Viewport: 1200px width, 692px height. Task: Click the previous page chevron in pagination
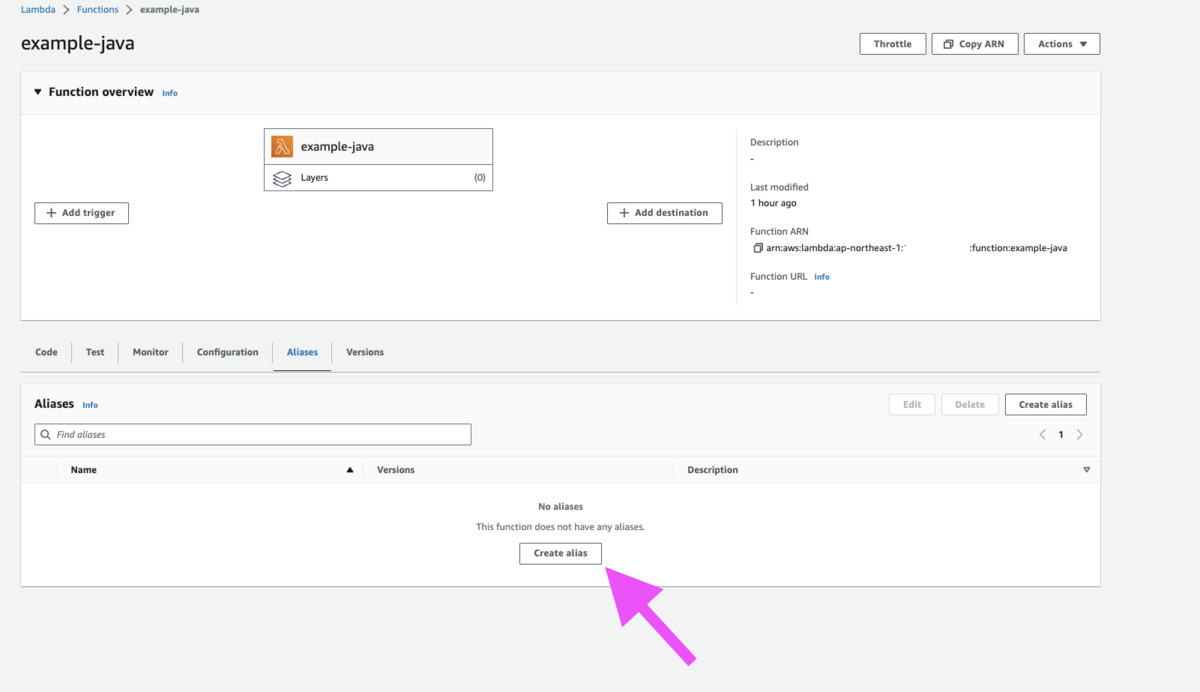1042,434
